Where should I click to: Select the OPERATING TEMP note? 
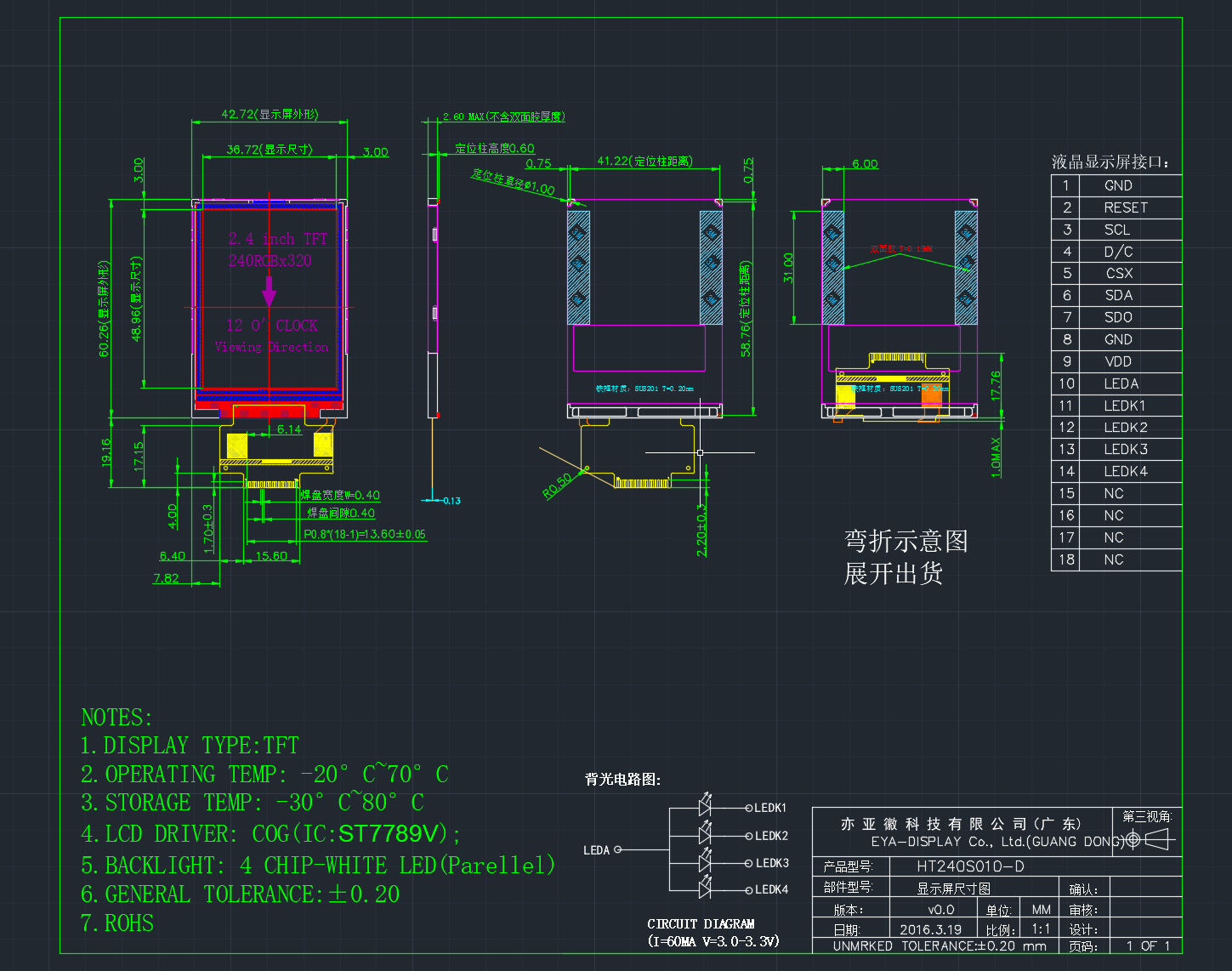click(264, 775)
